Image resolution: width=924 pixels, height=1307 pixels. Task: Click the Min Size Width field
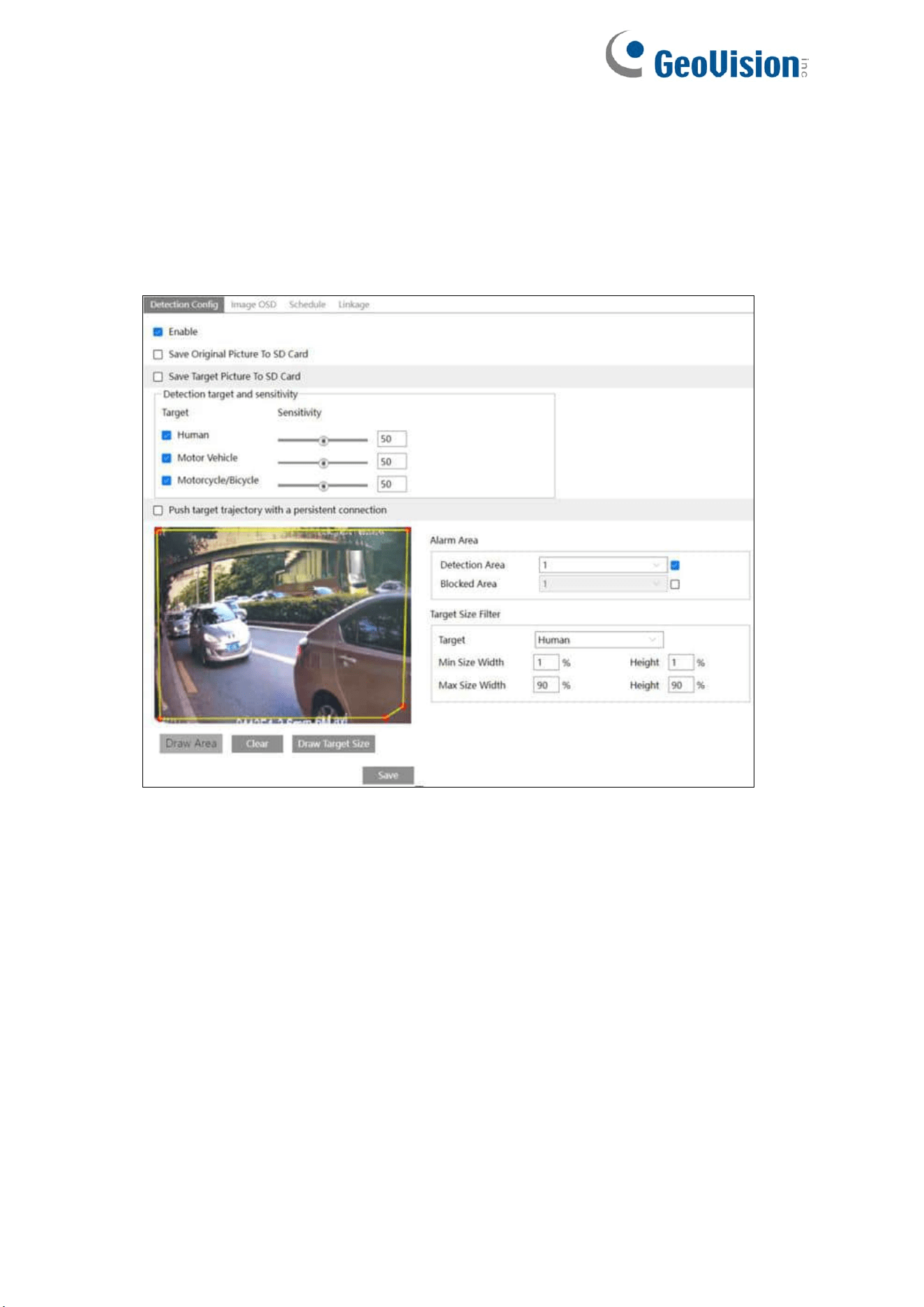(x=546, y=663)
